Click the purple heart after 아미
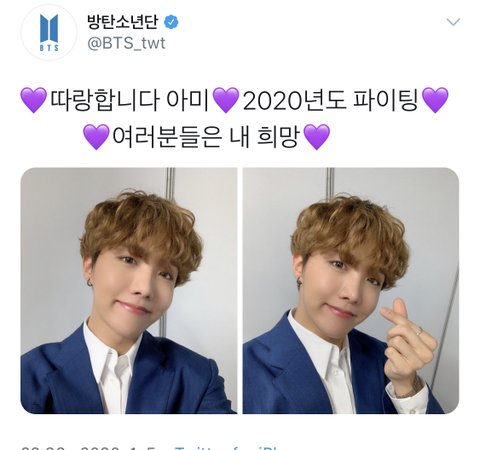 point(226,100)
